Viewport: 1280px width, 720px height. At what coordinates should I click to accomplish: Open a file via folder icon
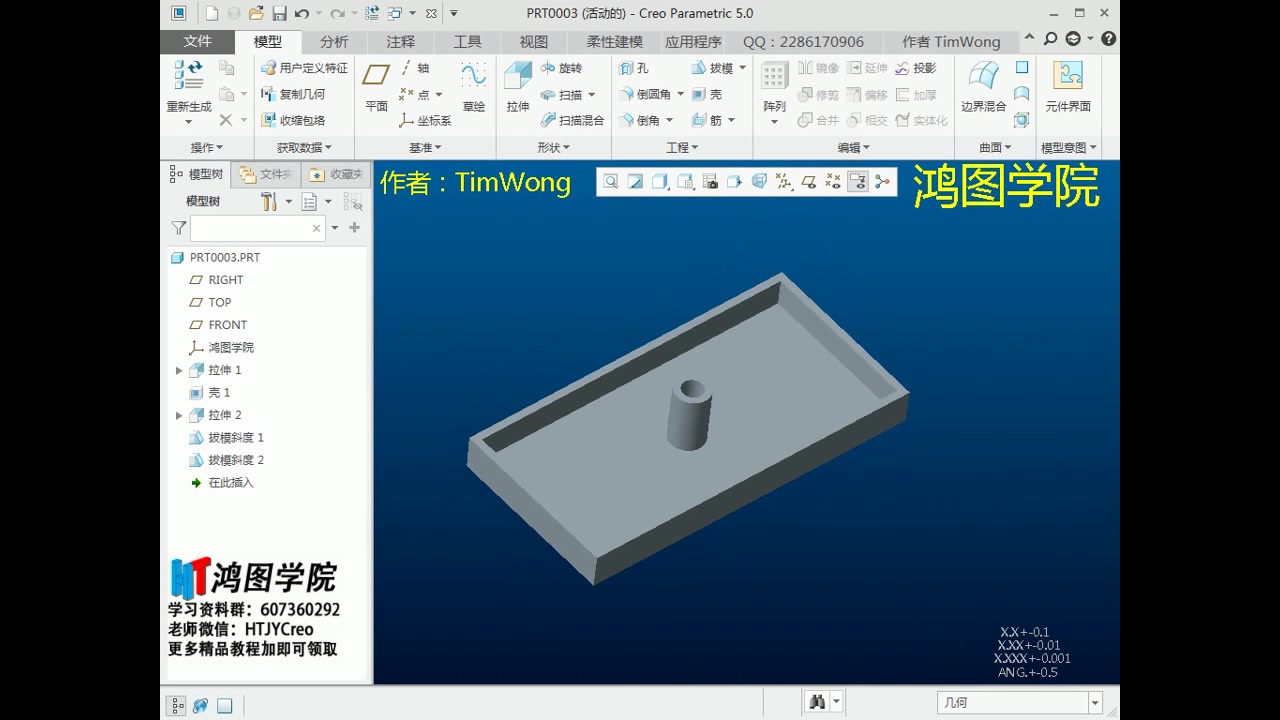click(256, 13)
